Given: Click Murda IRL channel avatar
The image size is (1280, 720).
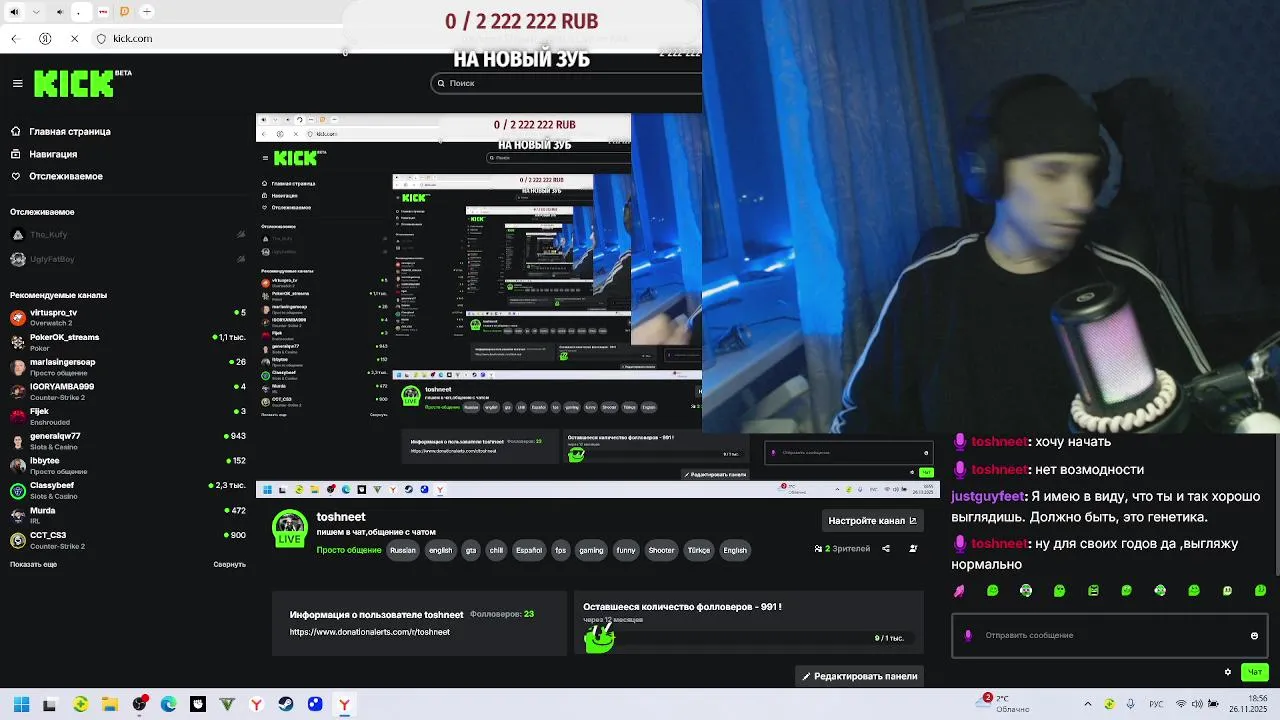Looking at the screenshot, I should coord(18,515).
